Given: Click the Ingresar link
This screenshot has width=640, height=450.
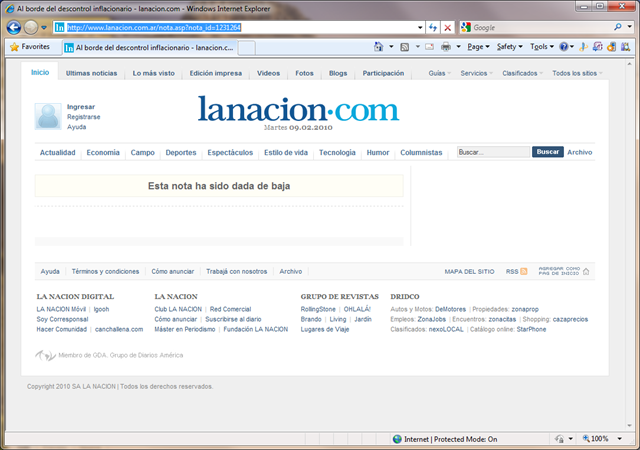Looking at the screenshot, I should [81, 107].
